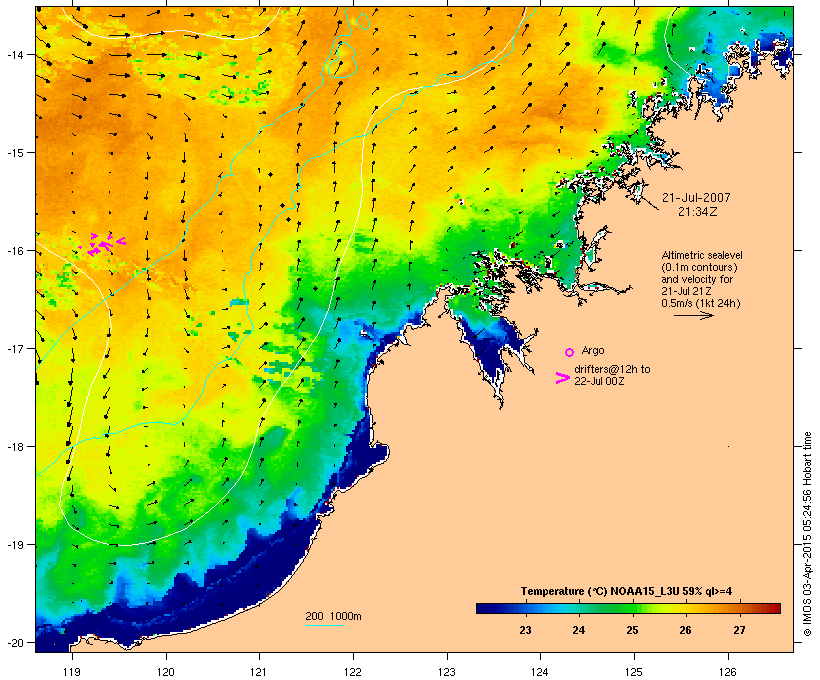Image resolution: width=820 pixels, height=680 pixels.
Task: Click the velocity scale arrow in legend
Action: point(693,315)
